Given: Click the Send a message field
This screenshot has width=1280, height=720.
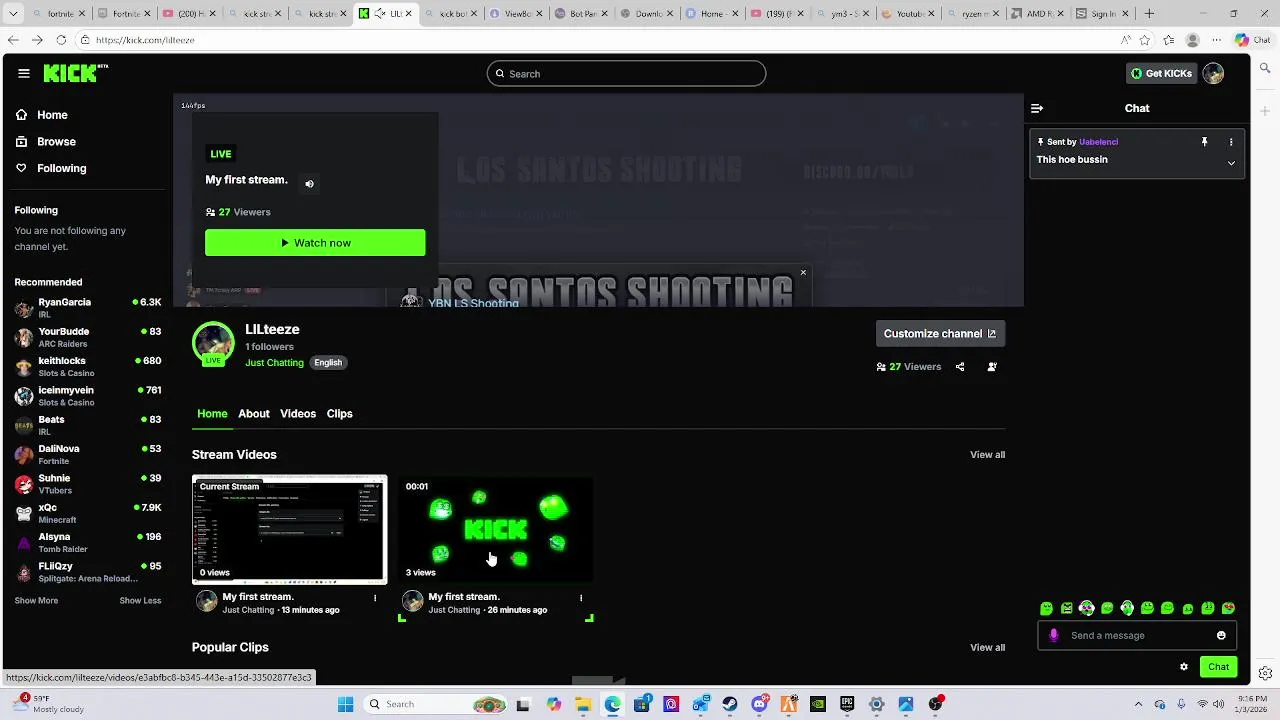Looking at the screenshot, I should point(1137,636).
